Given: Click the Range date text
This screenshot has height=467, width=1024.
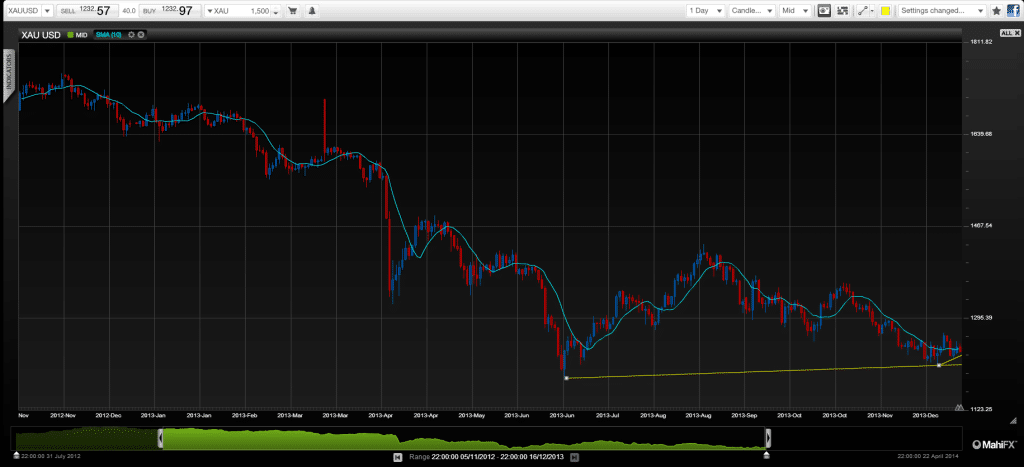Looking at the screenshot, I should (486, 457).
